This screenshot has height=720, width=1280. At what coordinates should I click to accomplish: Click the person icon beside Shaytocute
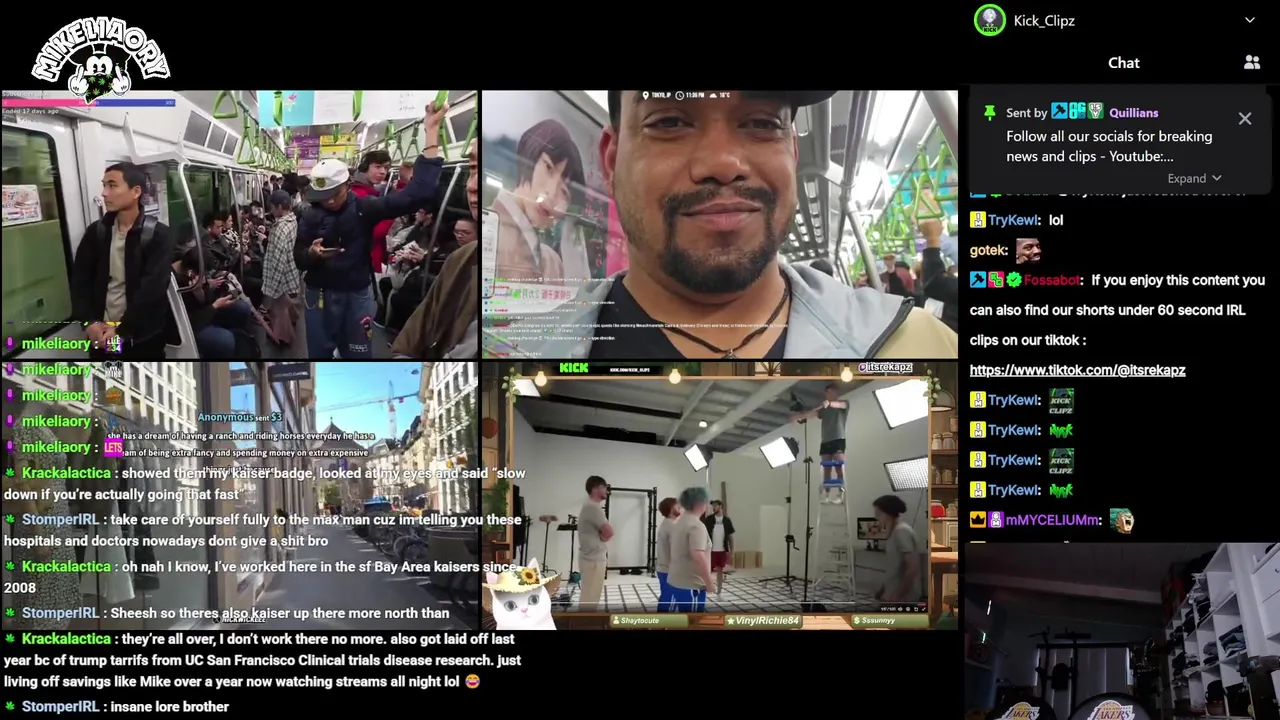click(615, 621)
